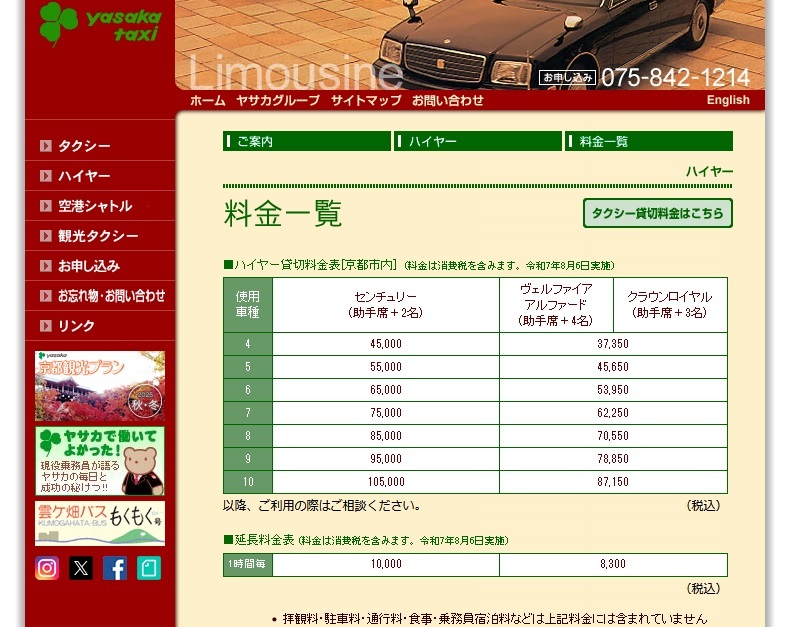Click the お申し込み label by phone number

click(567, 77)
